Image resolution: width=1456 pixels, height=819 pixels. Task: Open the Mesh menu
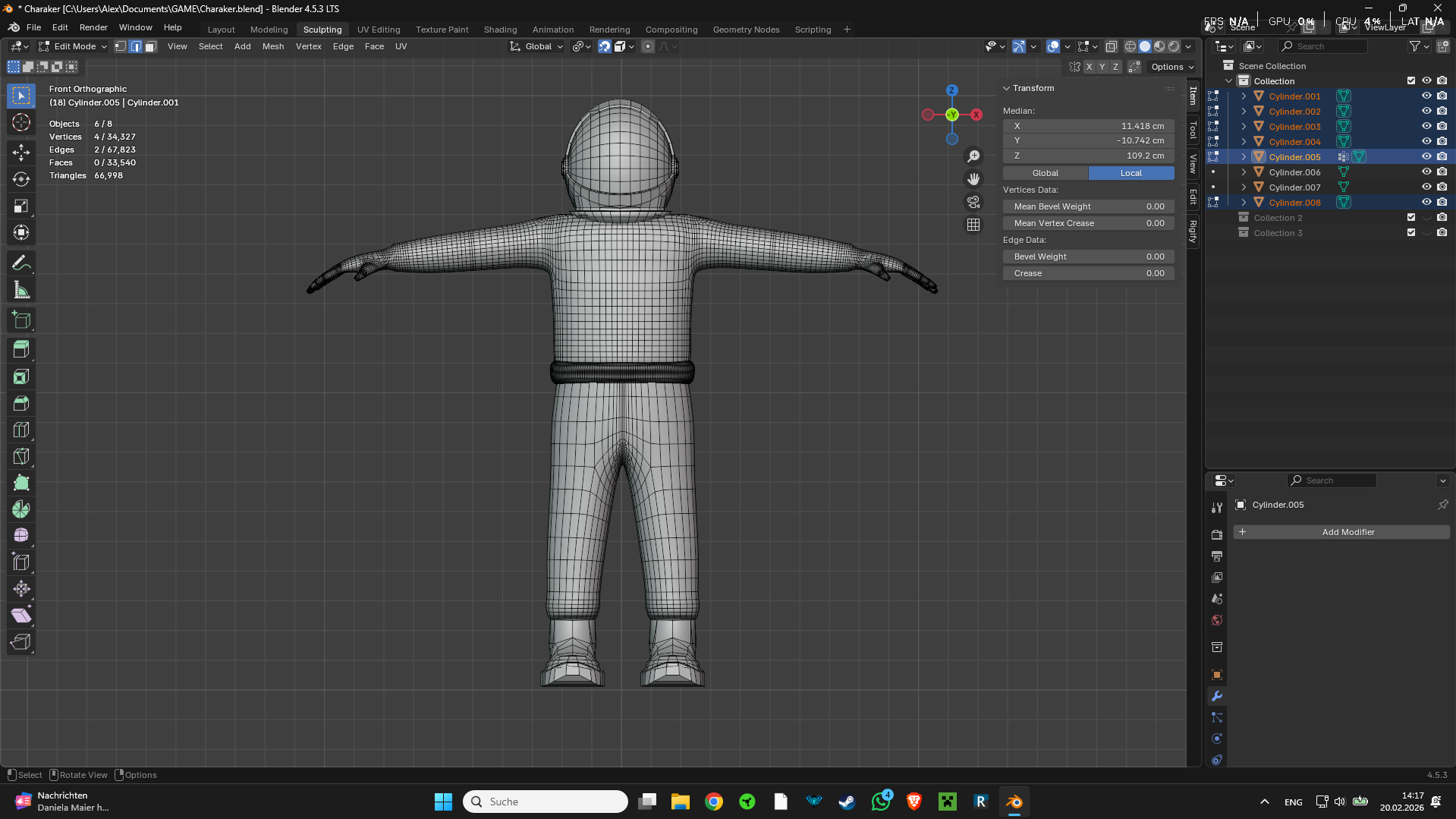tap(273, 46)
